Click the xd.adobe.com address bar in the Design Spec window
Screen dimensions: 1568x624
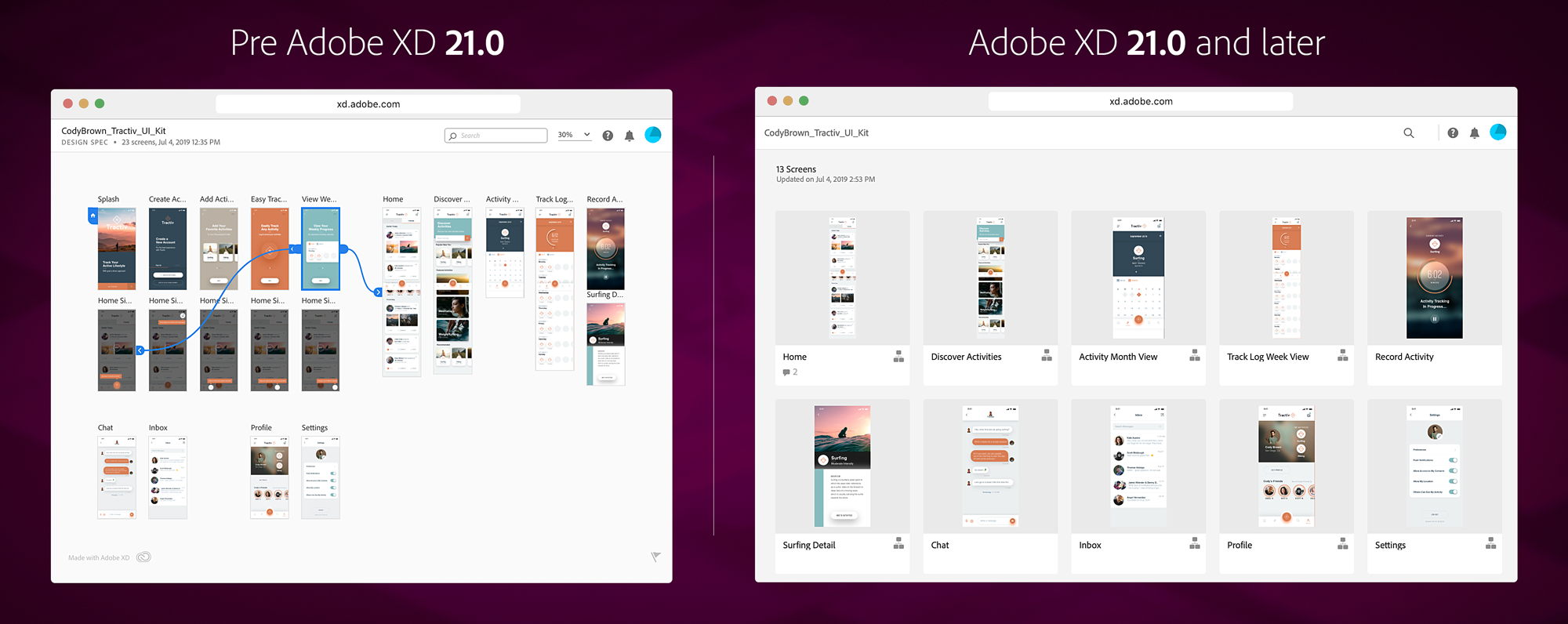pyautogui.click(x=368, y=104)
